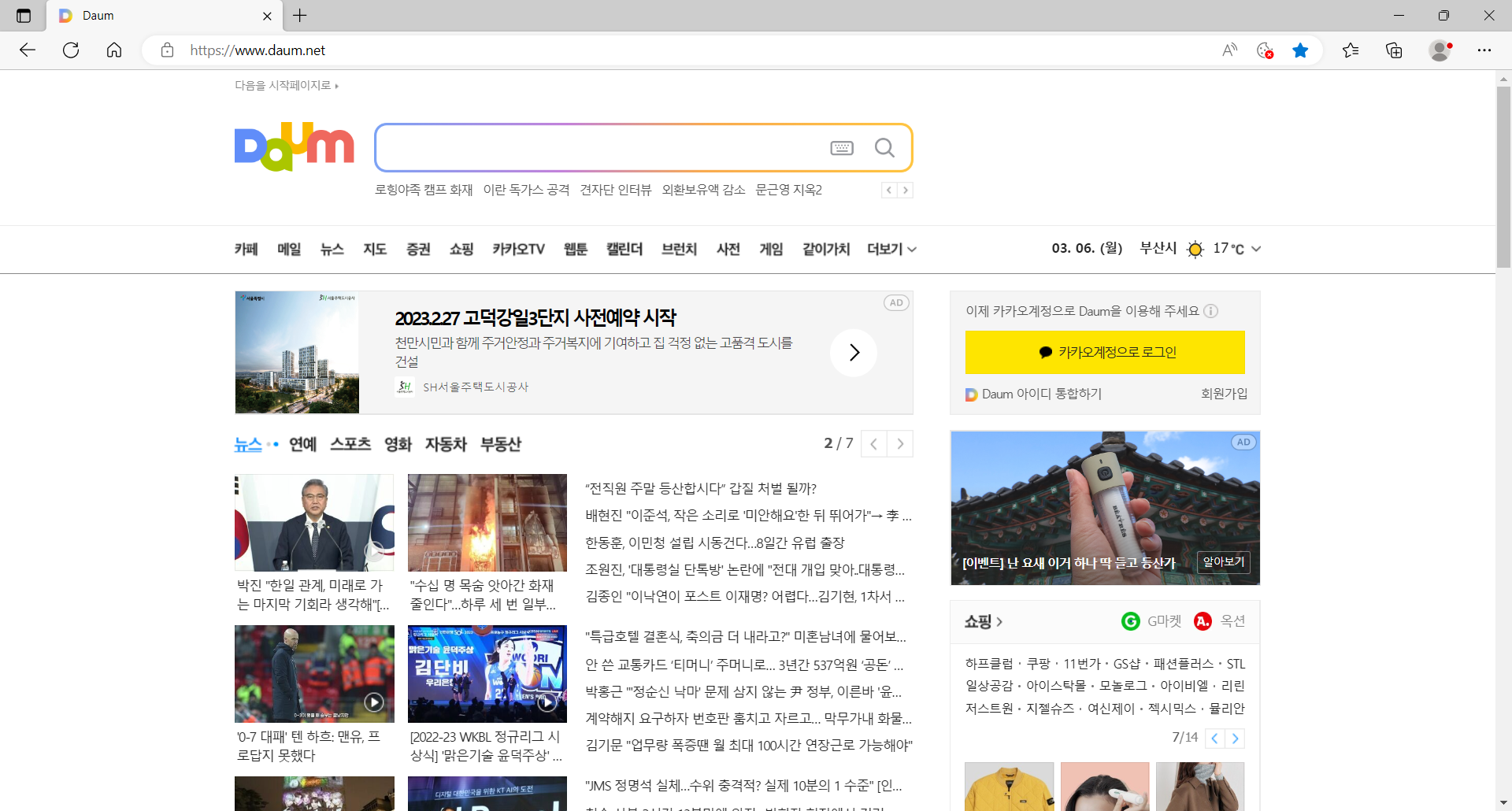This screenshot has width=1512, height=811.
Task: Go to browser Home icon
Action: click(114, 50)
